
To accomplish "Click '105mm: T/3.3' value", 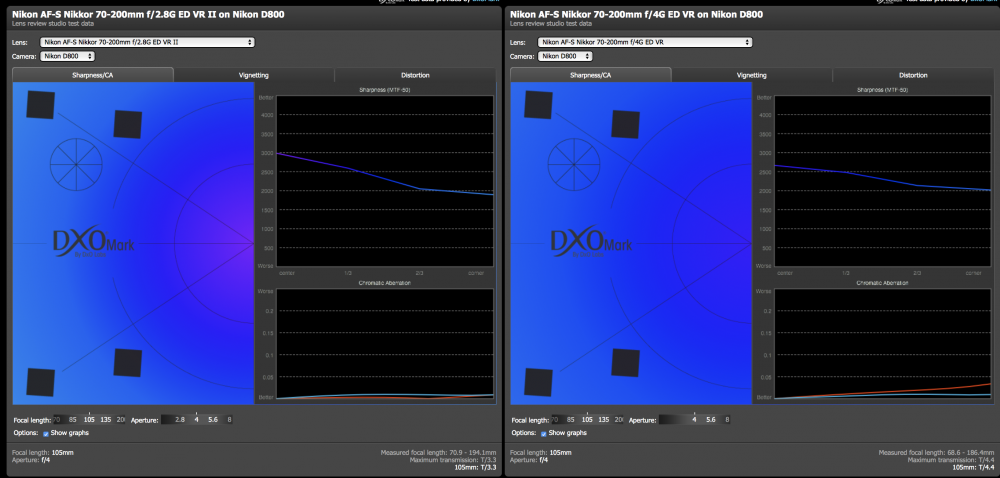I will (475, 467).
